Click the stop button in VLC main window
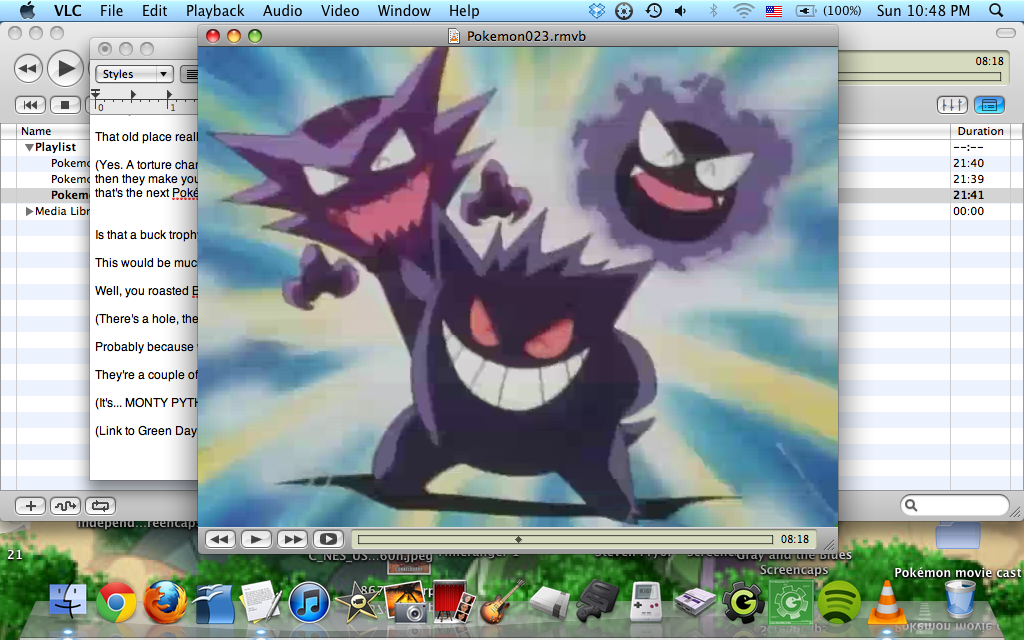 click(x=65, y=104)
